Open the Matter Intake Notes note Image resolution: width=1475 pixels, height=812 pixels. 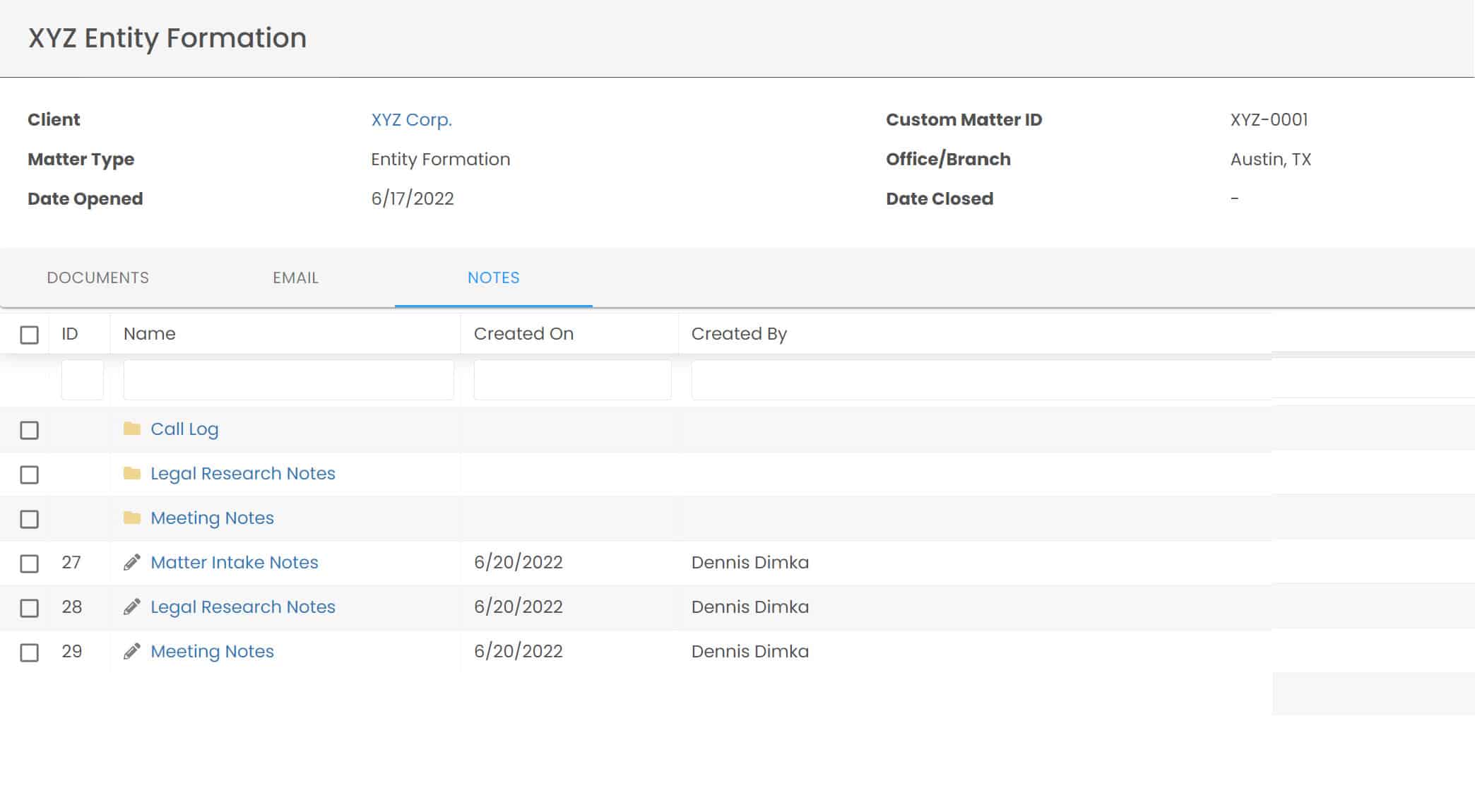coord(234,562)
